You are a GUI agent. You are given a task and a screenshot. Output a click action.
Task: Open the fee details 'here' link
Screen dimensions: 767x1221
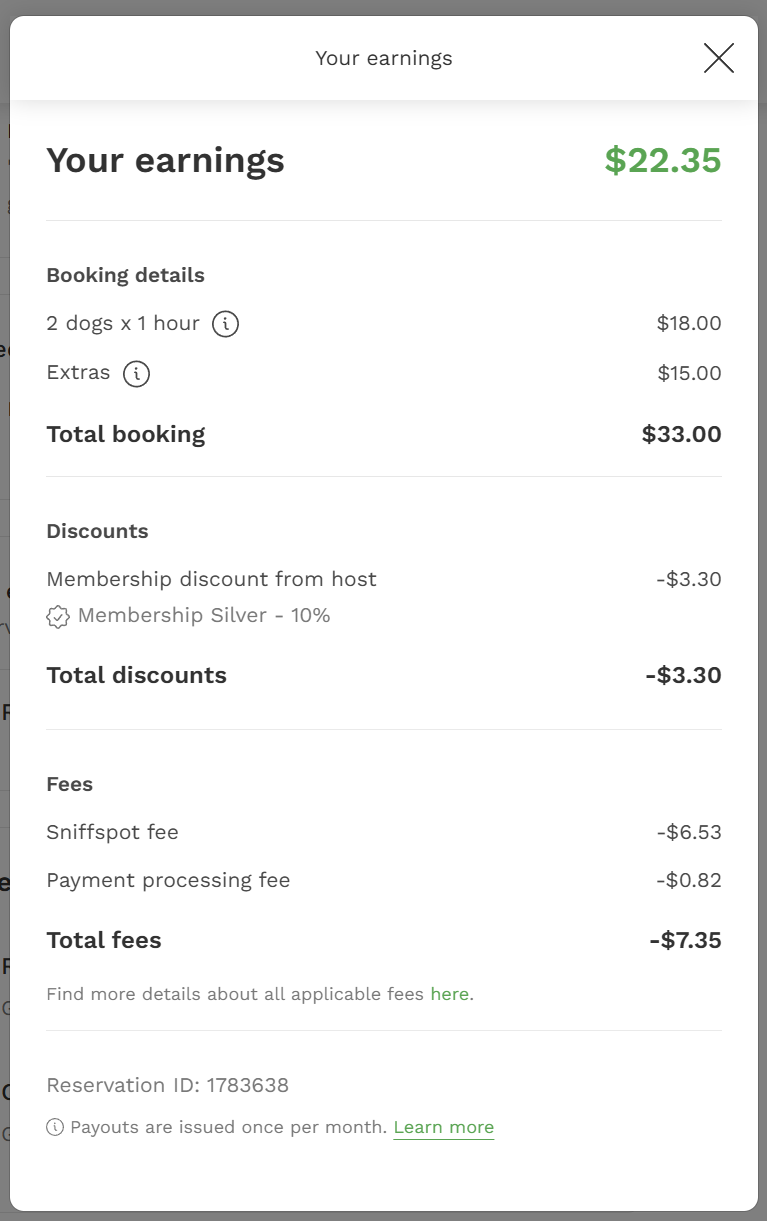(x=449, y=994)
